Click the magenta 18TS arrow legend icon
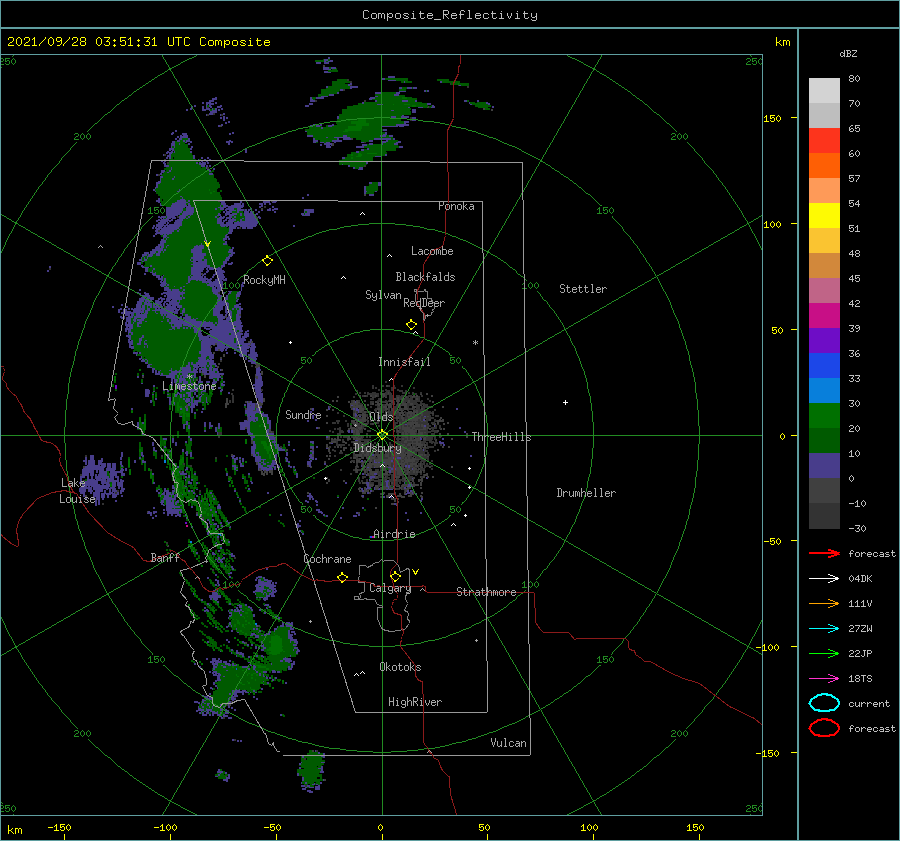Image resolution: width=900 pixels, height=841 pixels. (824, 679)
